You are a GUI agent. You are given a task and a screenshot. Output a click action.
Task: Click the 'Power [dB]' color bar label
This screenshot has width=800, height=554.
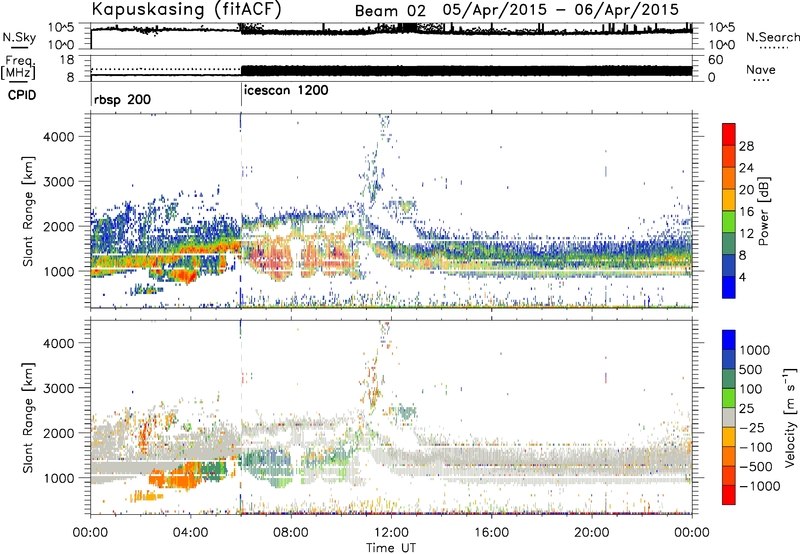[x=763, y=211]
